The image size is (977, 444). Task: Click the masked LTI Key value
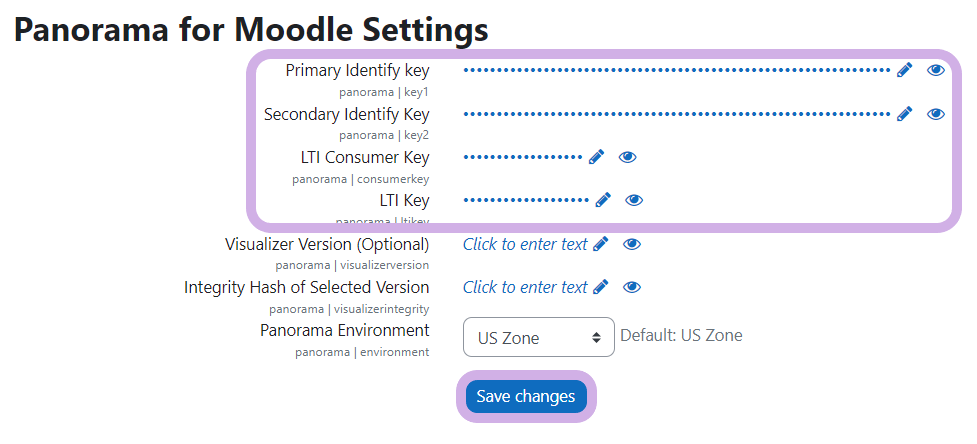[526, 201]
